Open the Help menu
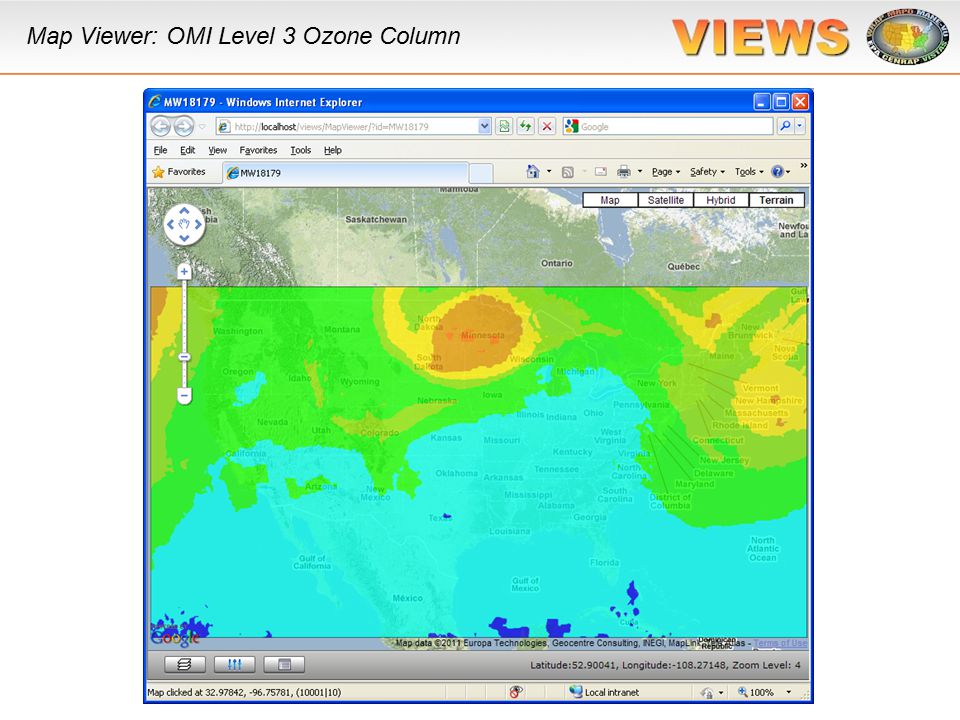The width and height of the screenshot is (960, 720). click(x=332, y=150)
